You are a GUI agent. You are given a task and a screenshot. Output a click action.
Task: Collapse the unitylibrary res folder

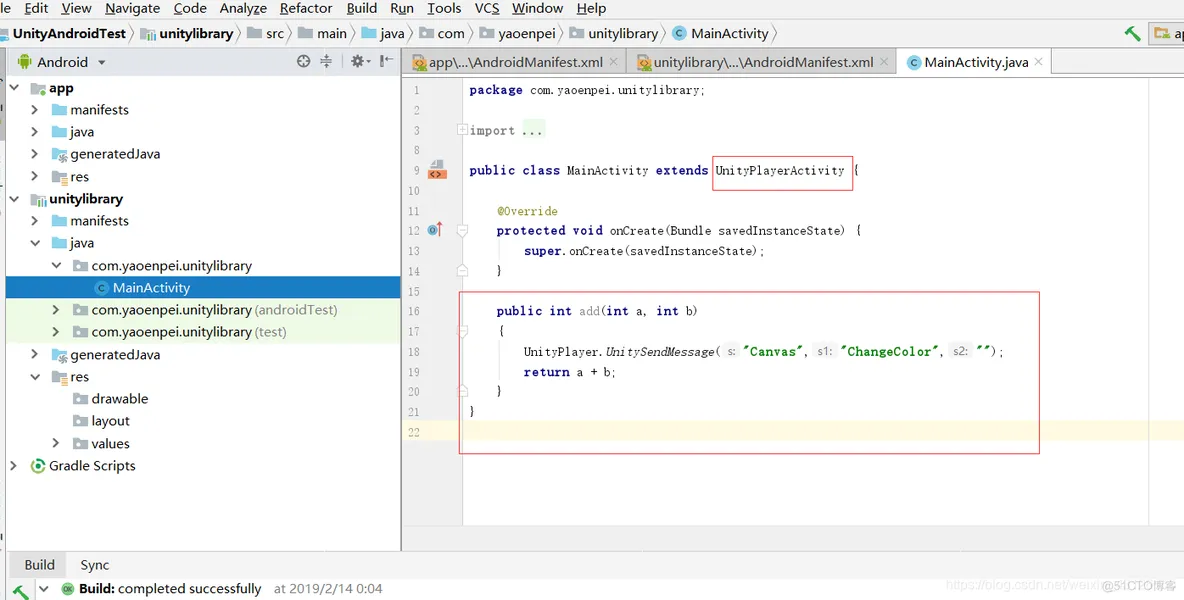point(35,377)
